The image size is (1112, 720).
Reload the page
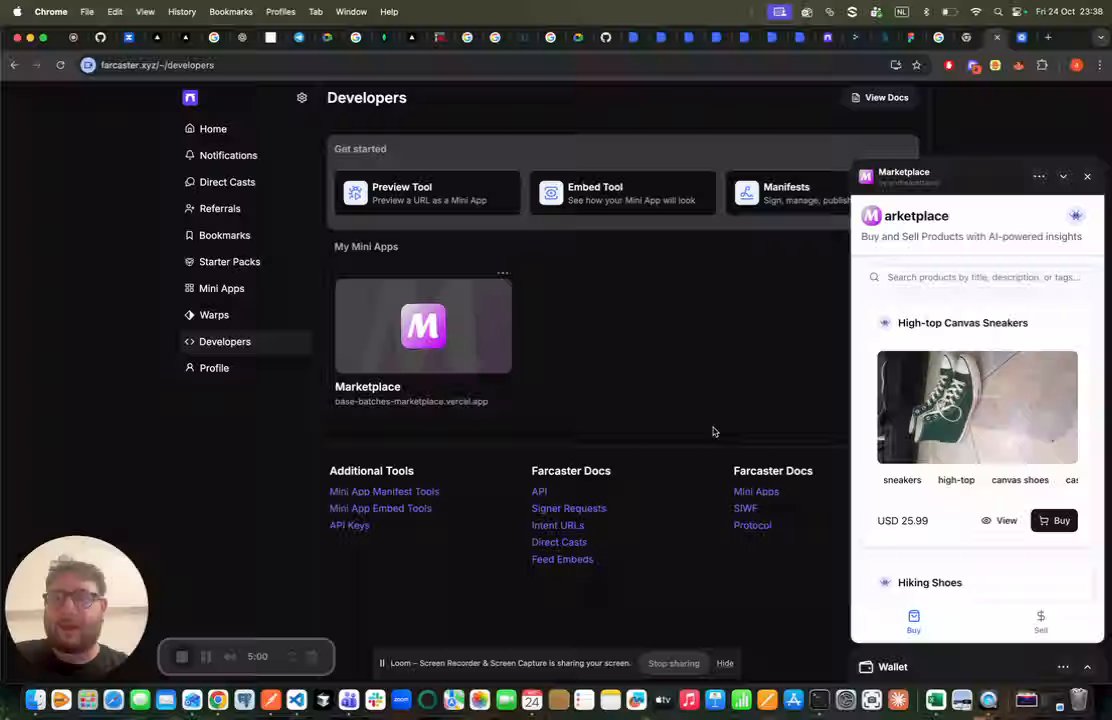click(x=60, y=65)
